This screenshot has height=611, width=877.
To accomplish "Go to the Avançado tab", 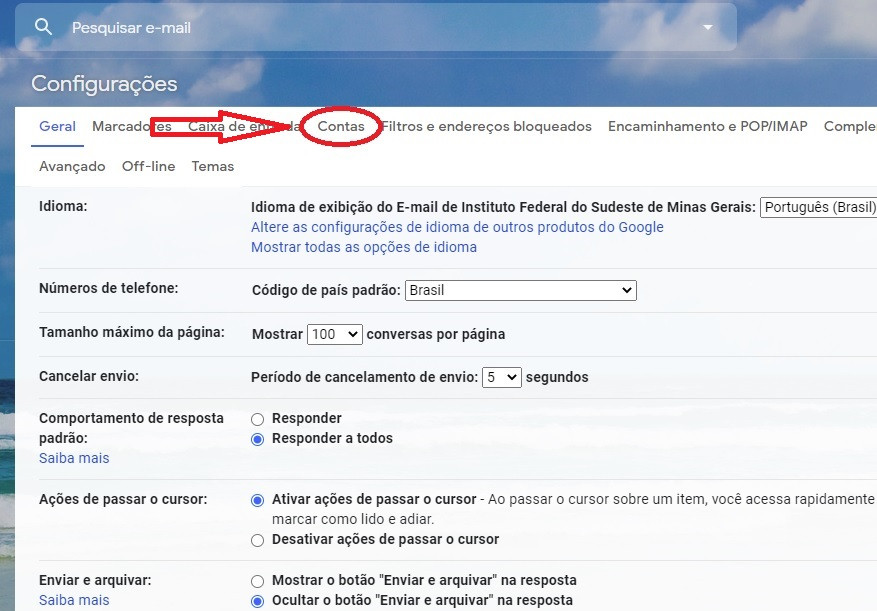I will (x=72, y=166).
